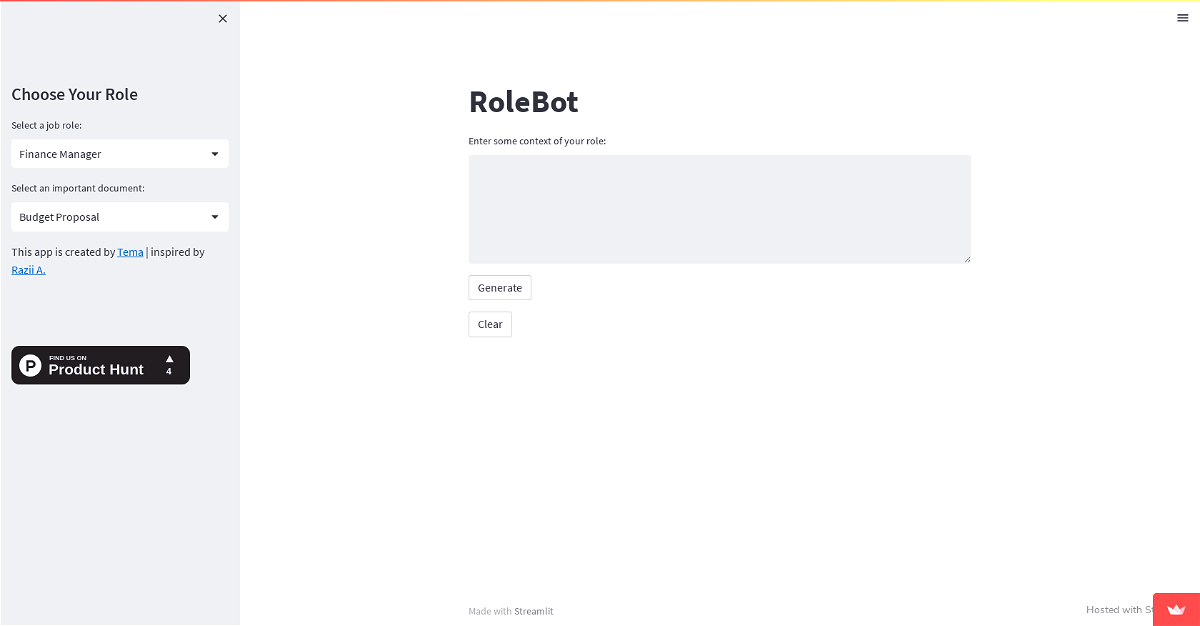Image resolution: width=1200 pixels, height=626 pixels.
Task: Focus the role context text area
Action: tap(719, 209)
